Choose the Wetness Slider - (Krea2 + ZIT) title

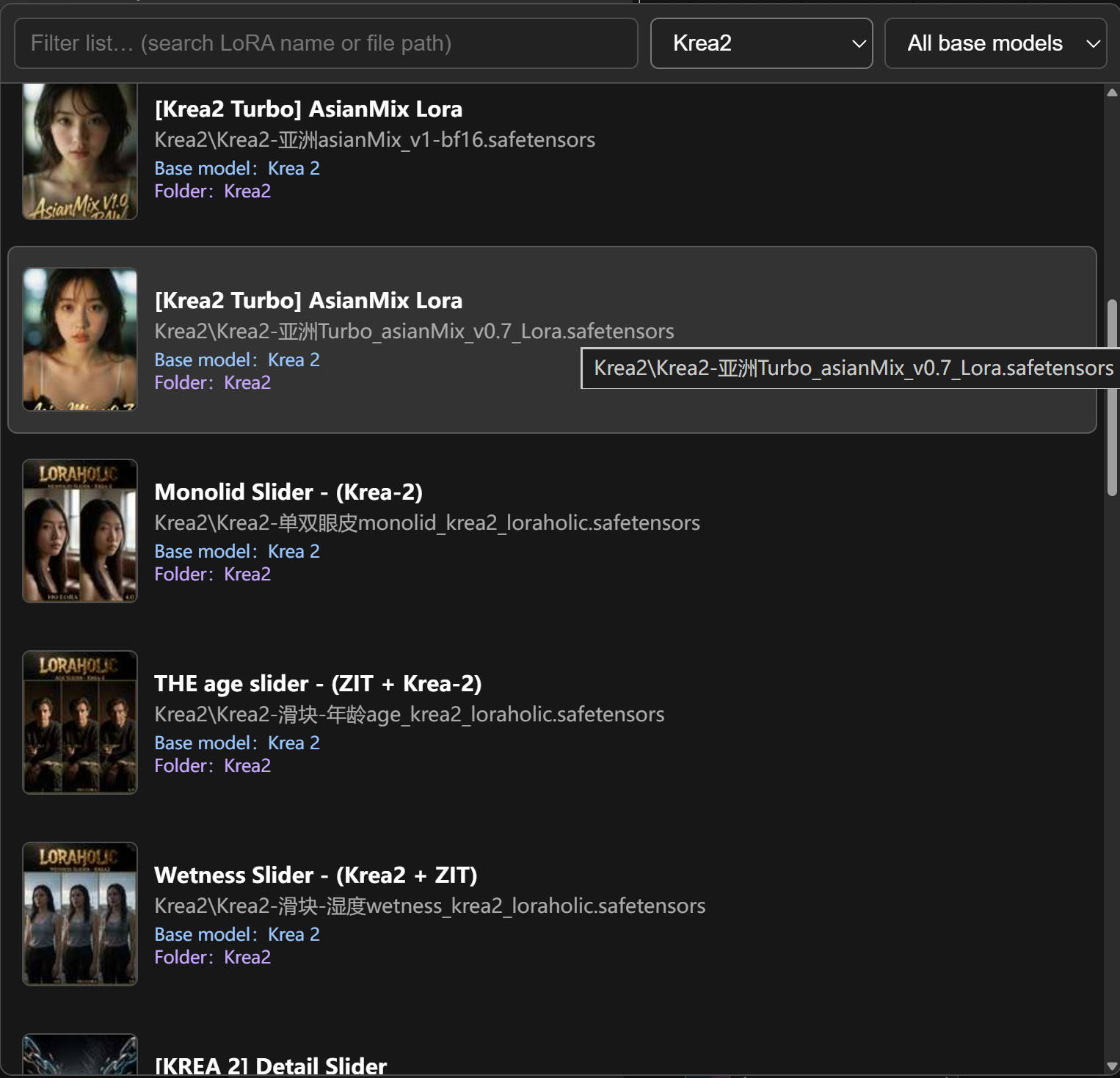tap(316, 875)
